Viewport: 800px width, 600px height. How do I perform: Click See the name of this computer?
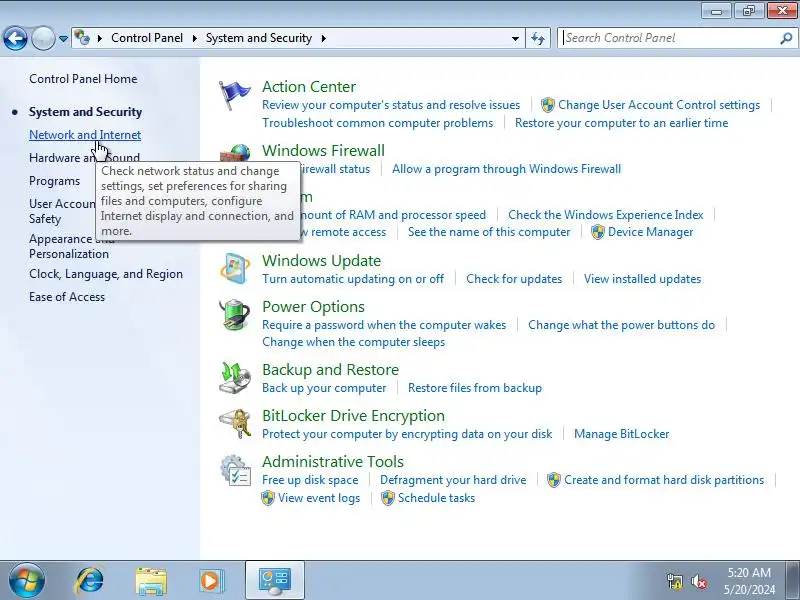coord(489,232)
